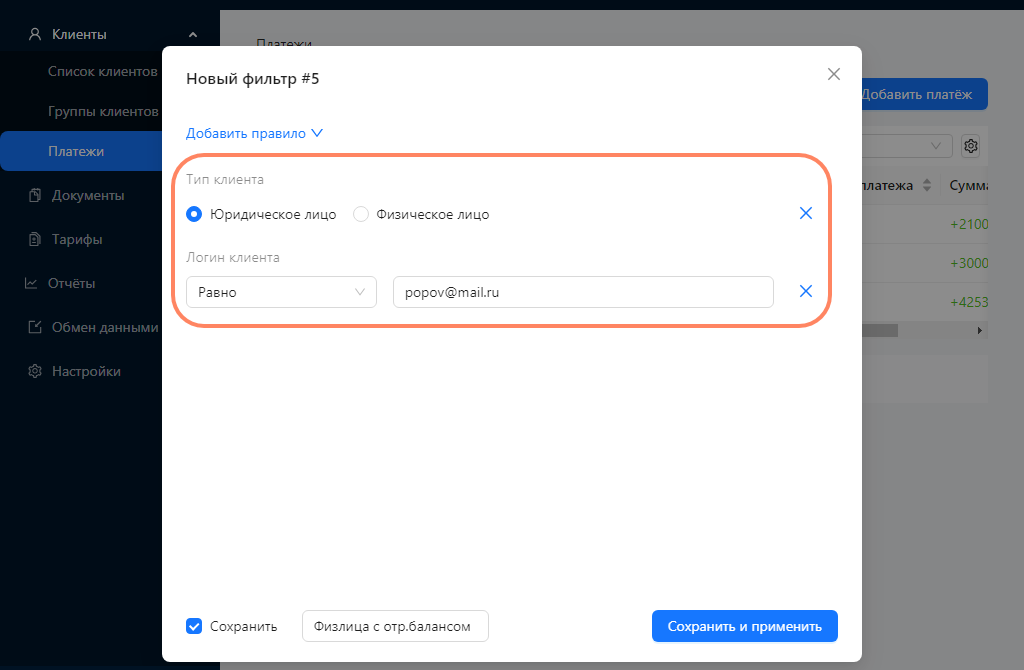Open "Список клиентов" in the sidebar
The width and height of the screenshot is (1024, 670).
[x=103, y=71]
